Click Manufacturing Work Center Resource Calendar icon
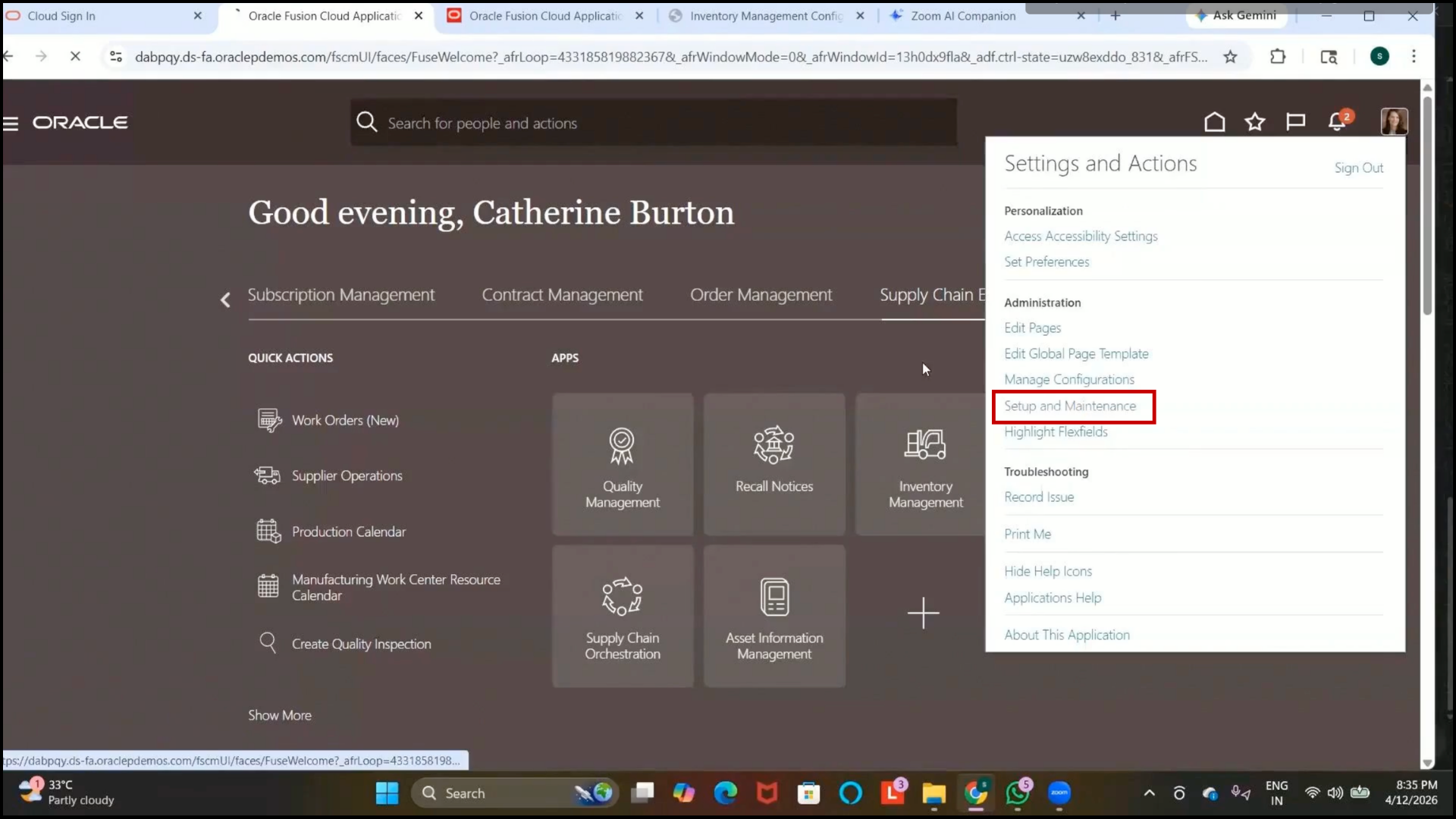Viewport: 1456px width, 819px height. pyautogui.click(x=268, y=587)
